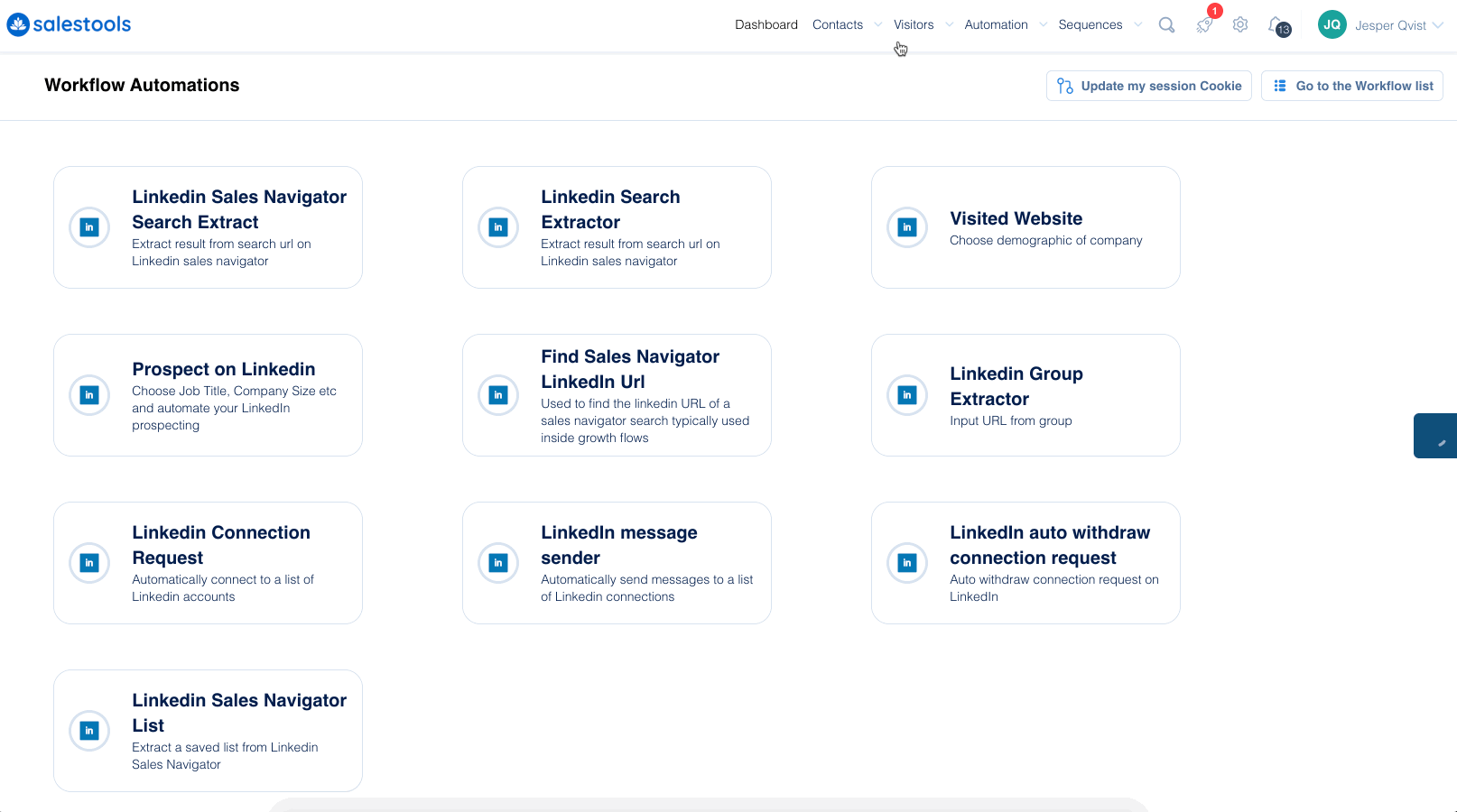Click LinkedIn icon on LinkedIn message sender card
Image resolution: width=1457 pixels, height=812 pixels.
(498, 563)
